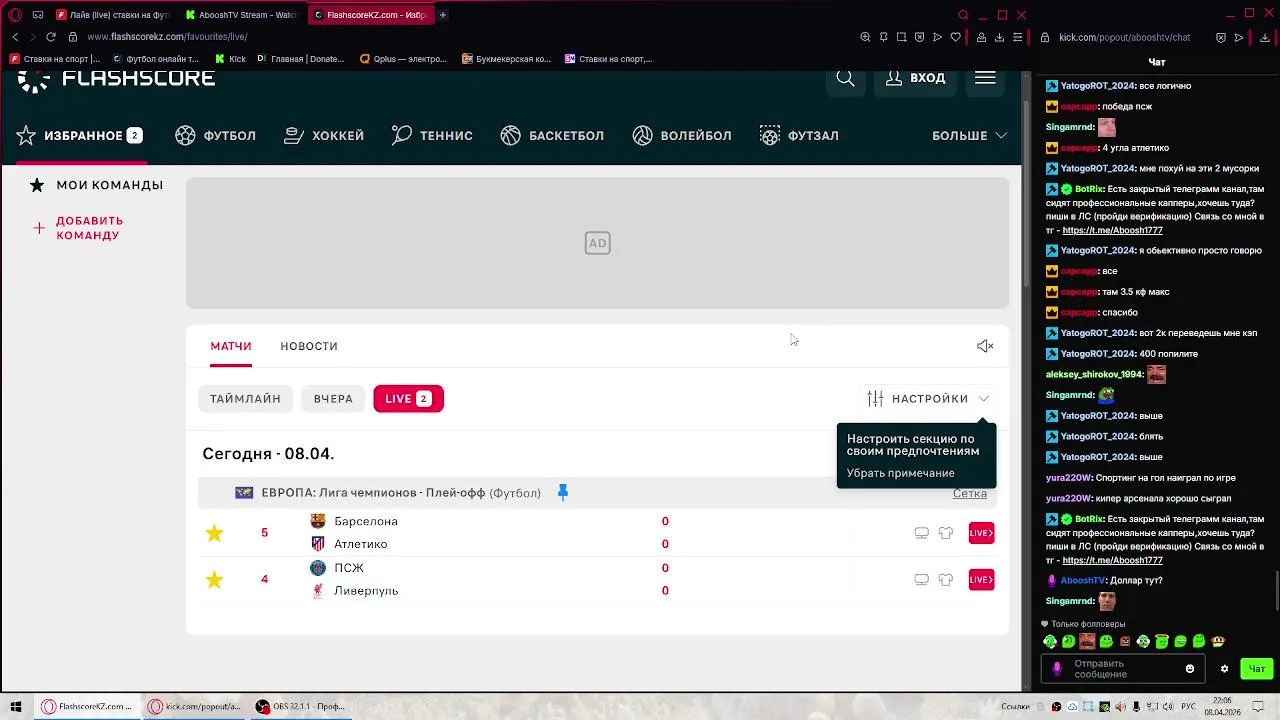1280x720 pixels.
Task: Dismiss tooltip via Убрать примечание
Action: [x=900, y=473]
